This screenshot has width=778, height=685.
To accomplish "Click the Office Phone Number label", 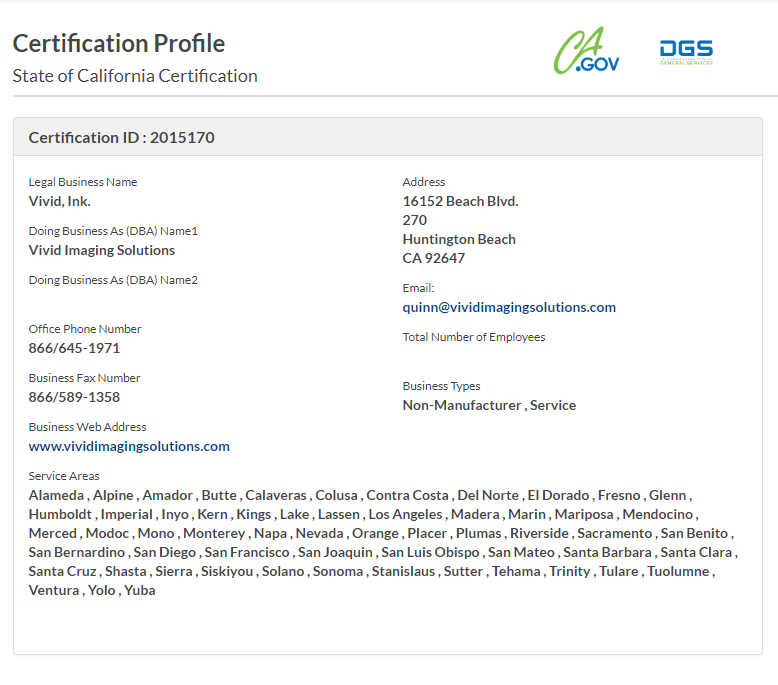I will pyautogui.click(x=85, y=329).
